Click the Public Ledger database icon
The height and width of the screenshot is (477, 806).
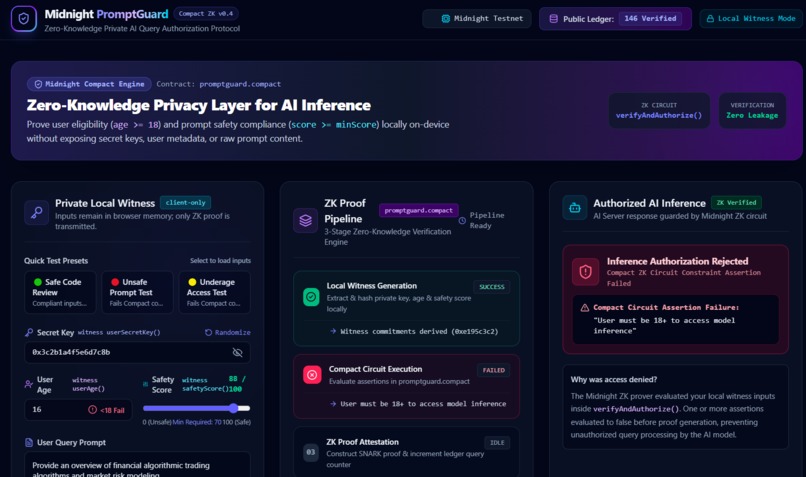click(x=554, y=19)
